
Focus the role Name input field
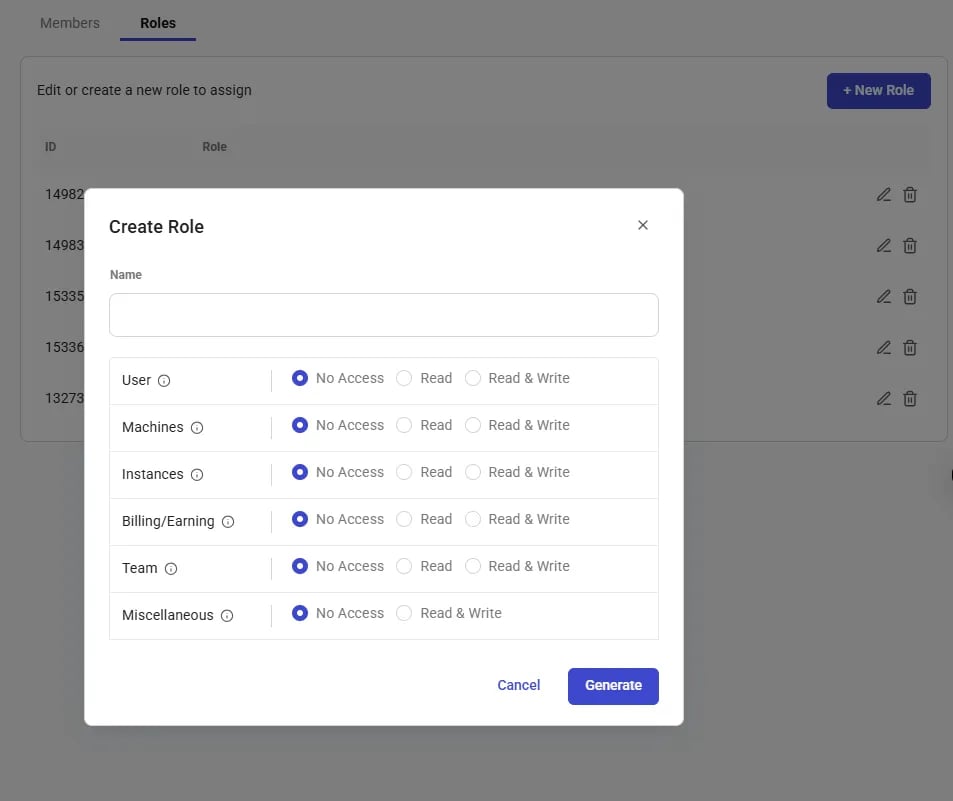tap(384, 315)
